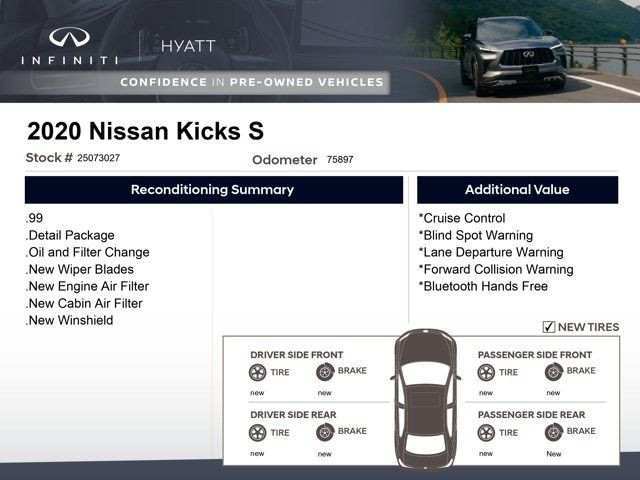Click the Odometer label
The image size is (640, 480).
[284, 160]
